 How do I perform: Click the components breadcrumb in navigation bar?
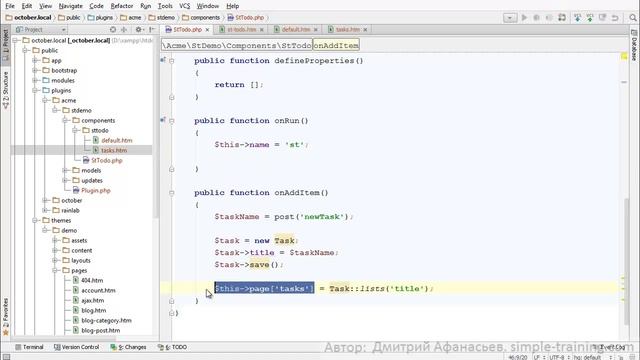click(201, 18)
